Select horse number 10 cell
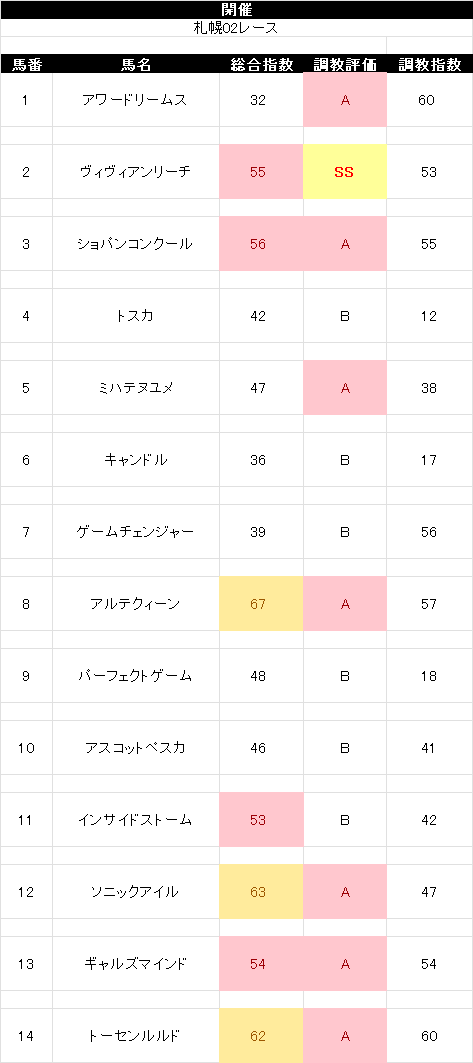Screen dimensions: 473x1063 (x=26, y=748)
